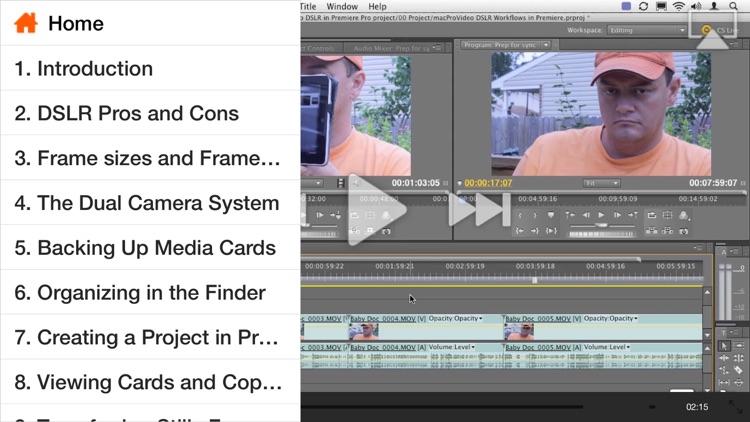
Task: Click the CS Live icon
Action: pos(706,30)
